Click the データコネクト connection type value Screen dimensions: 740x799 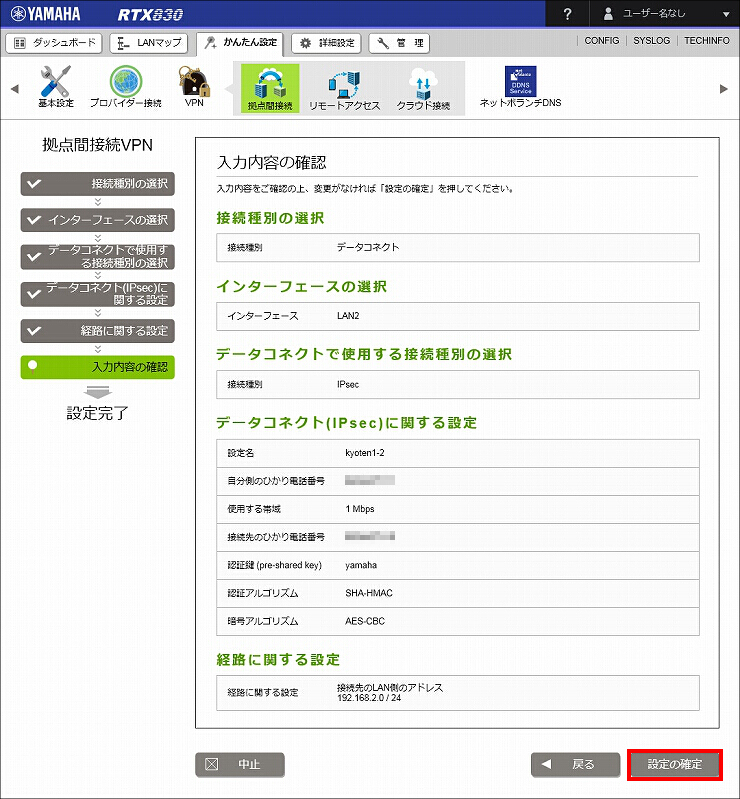click(368, 248)
